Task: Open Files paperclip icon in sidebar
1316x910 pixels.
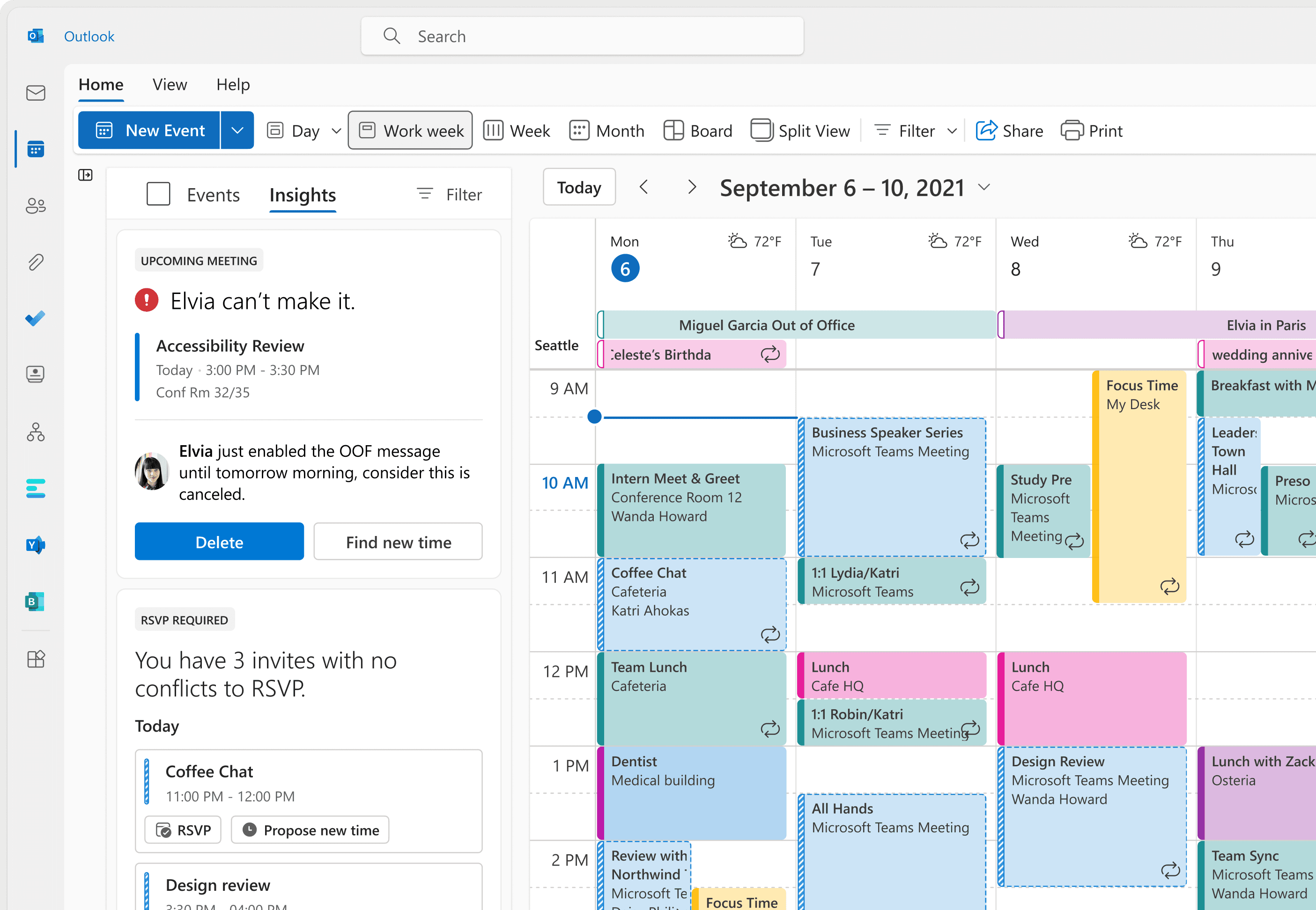Action: pos(36,262)
